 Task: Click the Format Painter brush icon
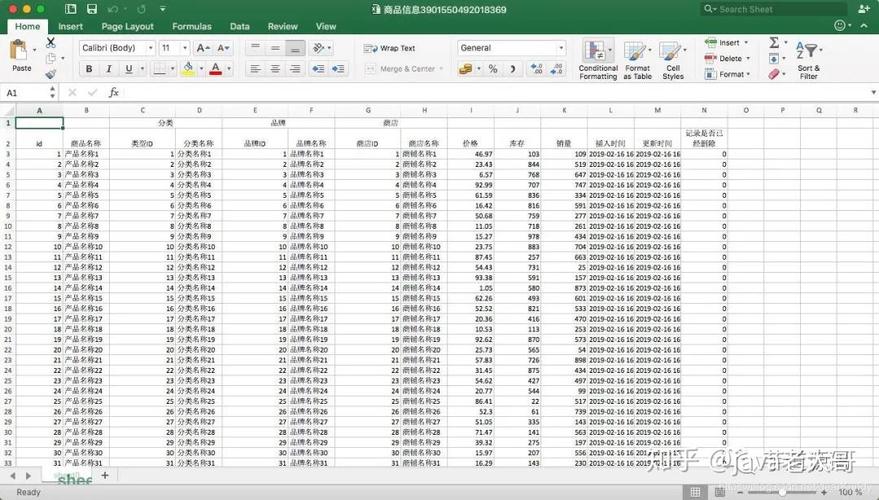click(51, 74)
